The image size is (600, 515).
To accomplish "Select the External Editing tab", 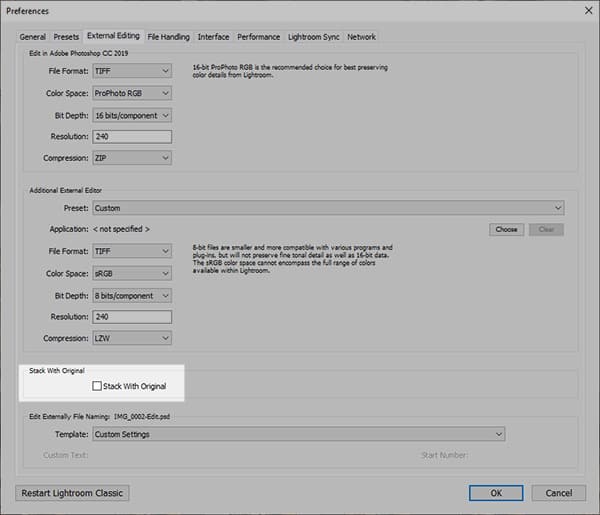I will tap(113, 36).
